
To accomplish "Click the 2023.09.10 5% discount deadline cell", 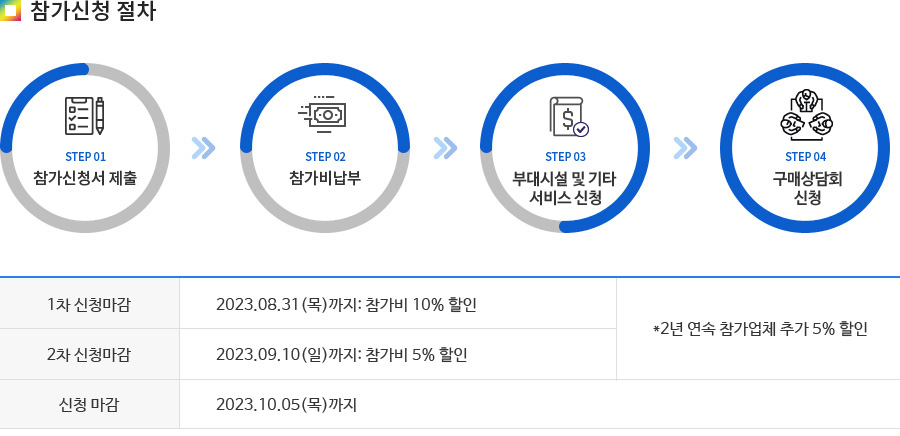I will click(x=398, y=355).
